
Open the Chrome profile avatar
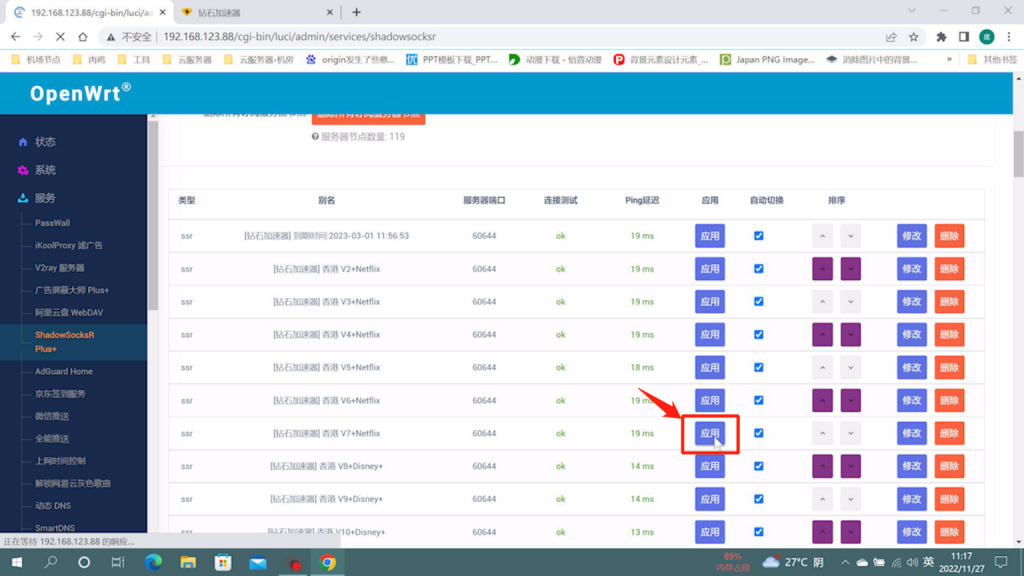(987, 37)
